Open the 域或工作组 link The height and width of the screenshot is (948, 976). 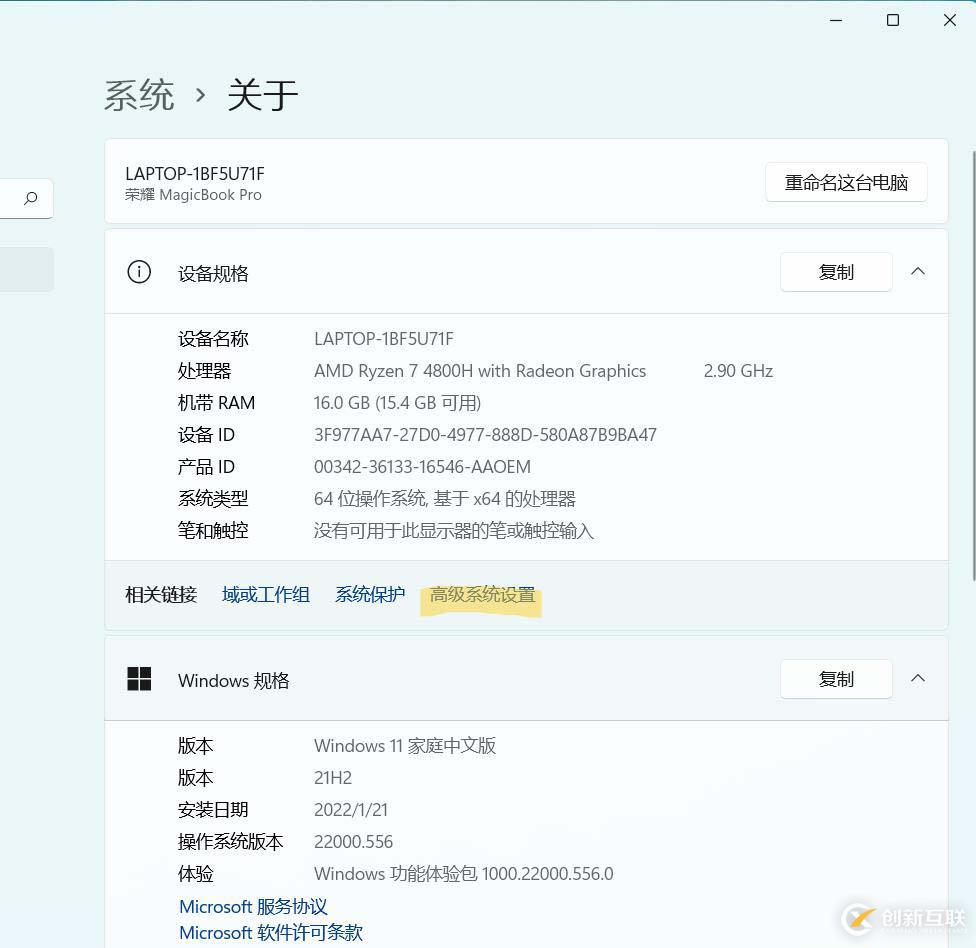(266, 594)
